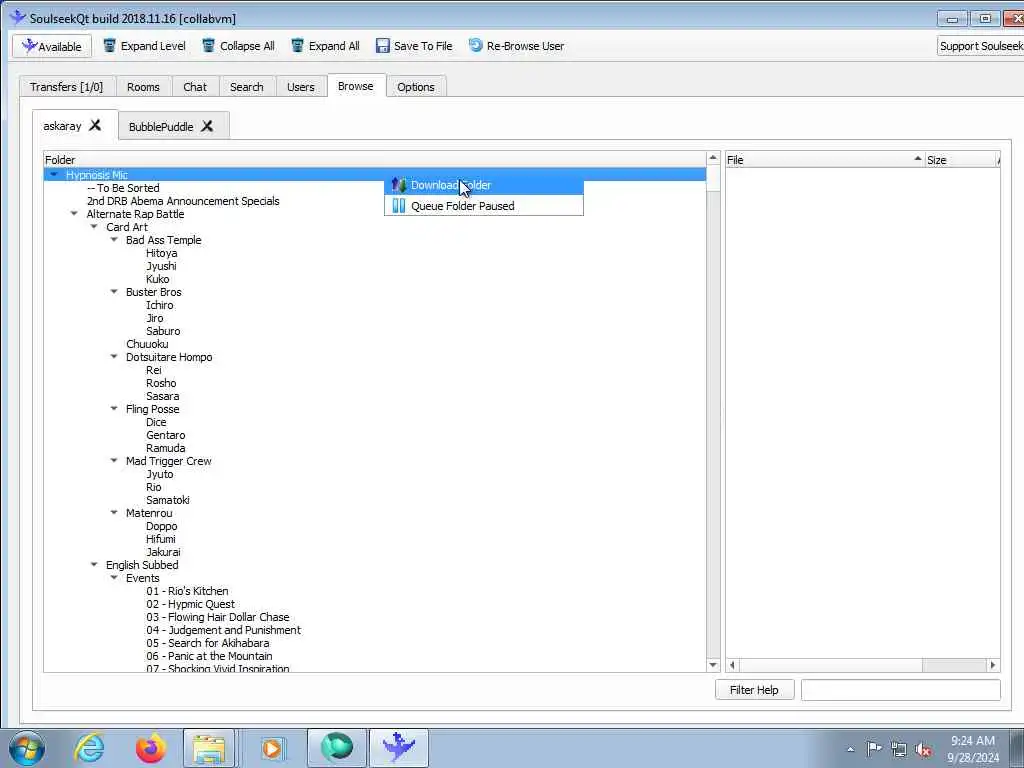The height and width of the screenshot is (768, 1024).
Task: Click the Collapse All toolbar icon
Action: pyautogui.click(x=208, y=46)
